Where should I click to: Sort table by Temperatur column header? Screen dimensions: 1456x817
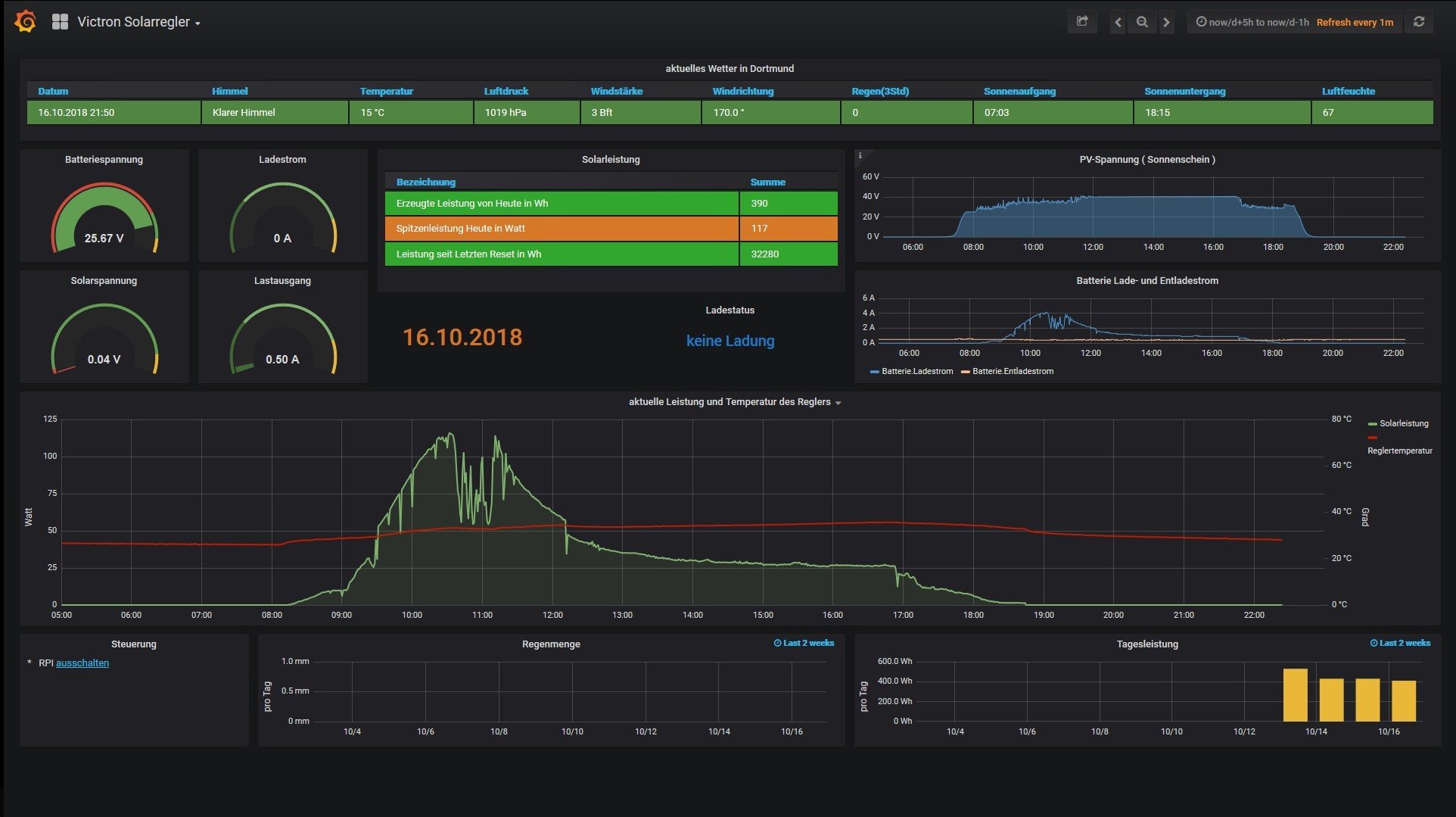386,92
